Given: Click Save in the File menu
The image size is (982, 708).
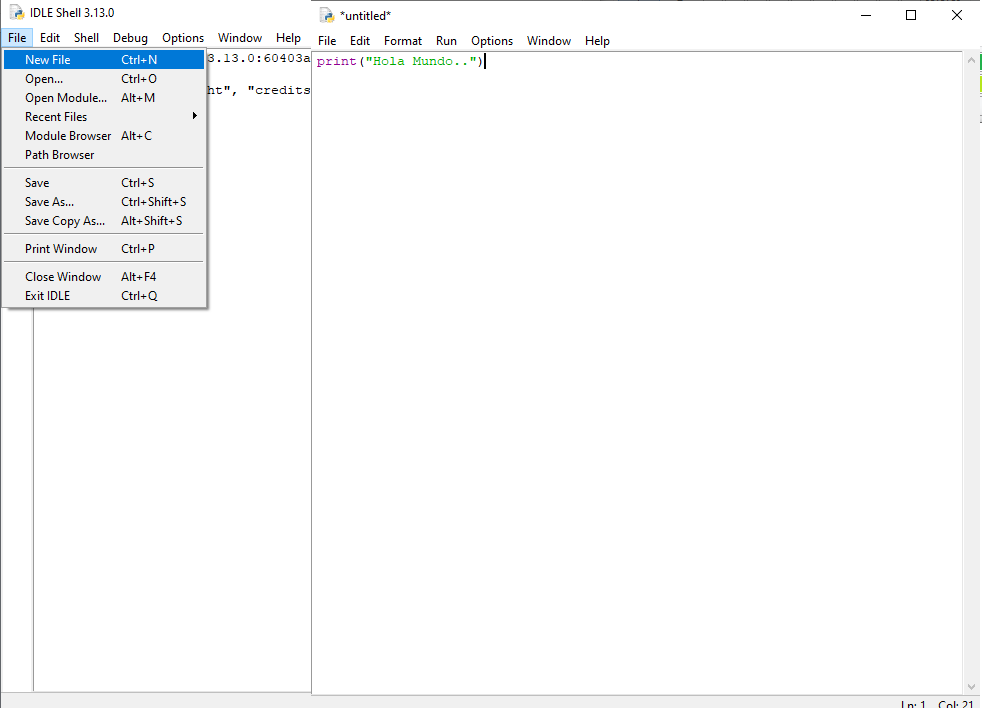Looking at the screenshot, I should [104, 183].
